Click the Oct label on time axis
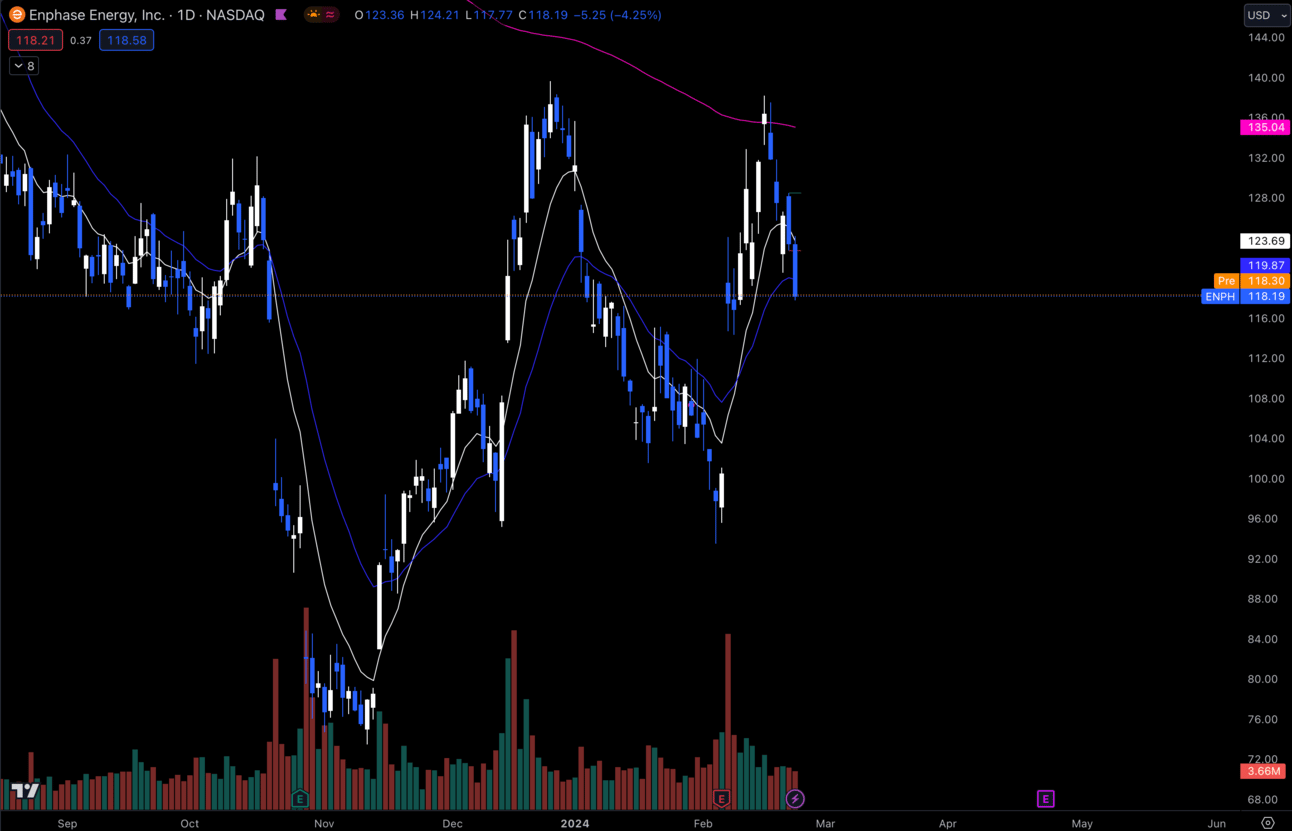Image resolution: width=1292 pixels, height=831 pixels. coord(190,823)
